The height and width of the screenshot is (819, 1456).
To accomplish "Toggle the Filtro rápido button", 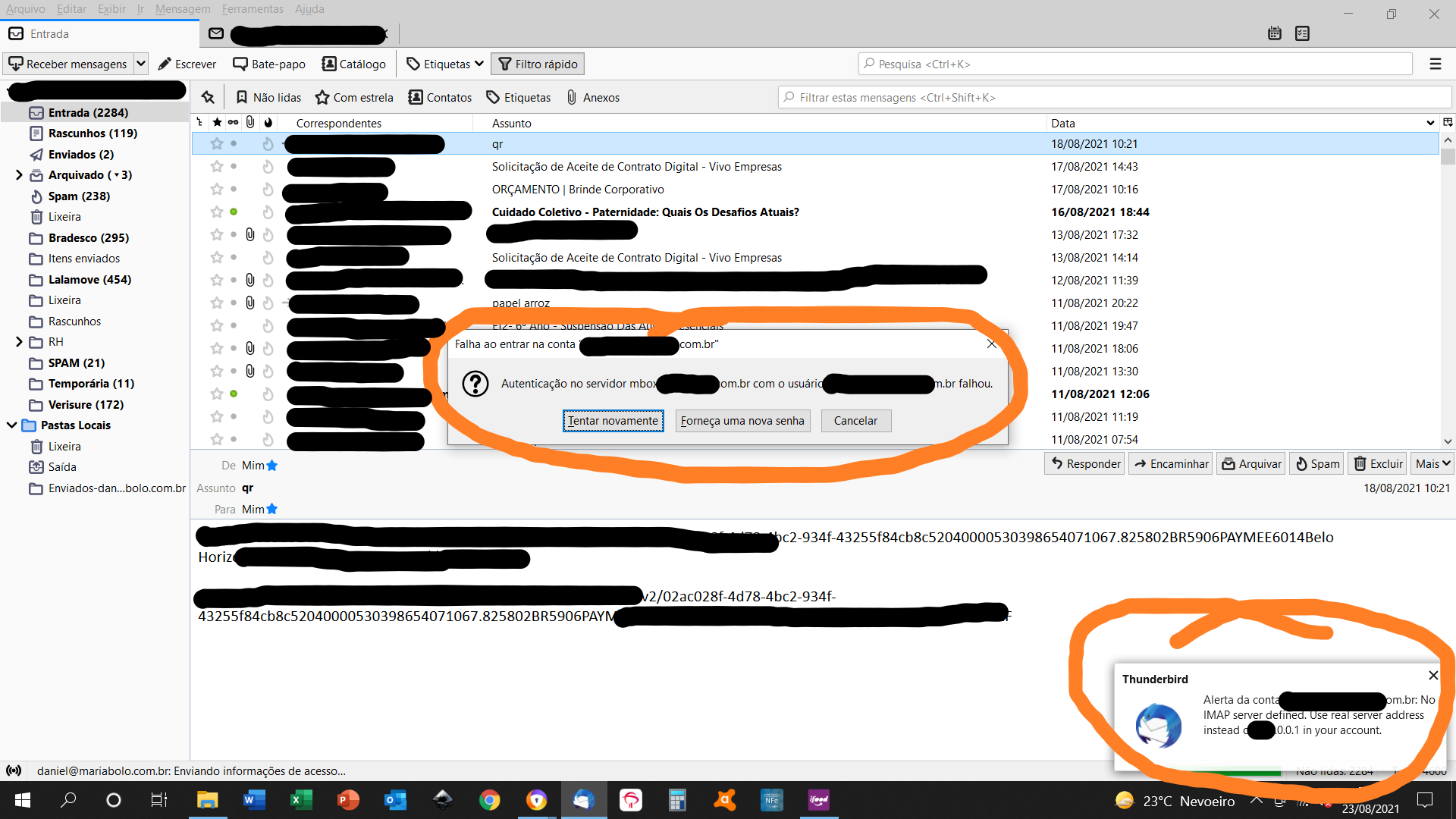I will (538, 64).
